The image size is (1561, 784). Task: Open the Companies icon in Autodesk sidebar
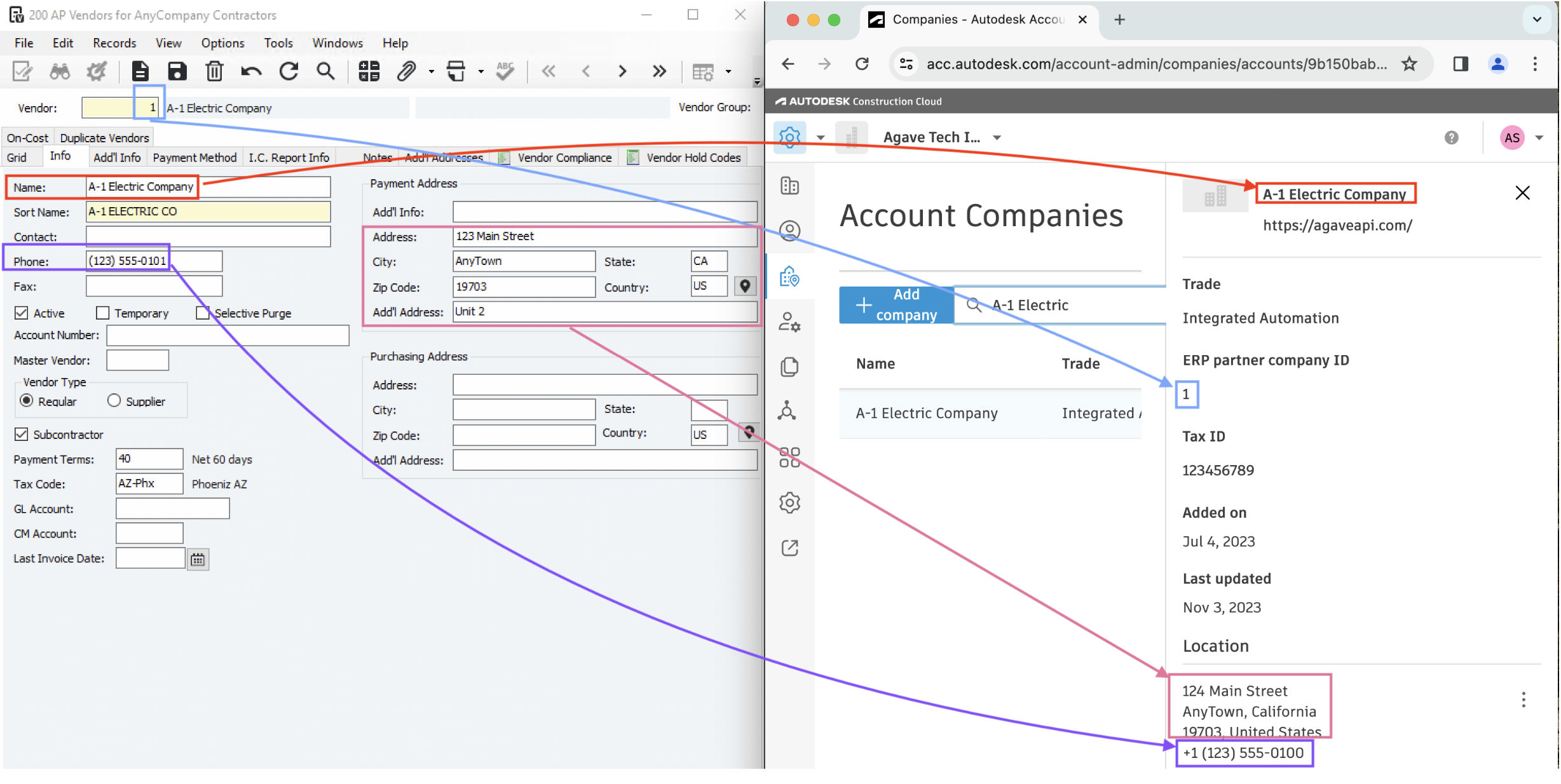click(789, 276)
